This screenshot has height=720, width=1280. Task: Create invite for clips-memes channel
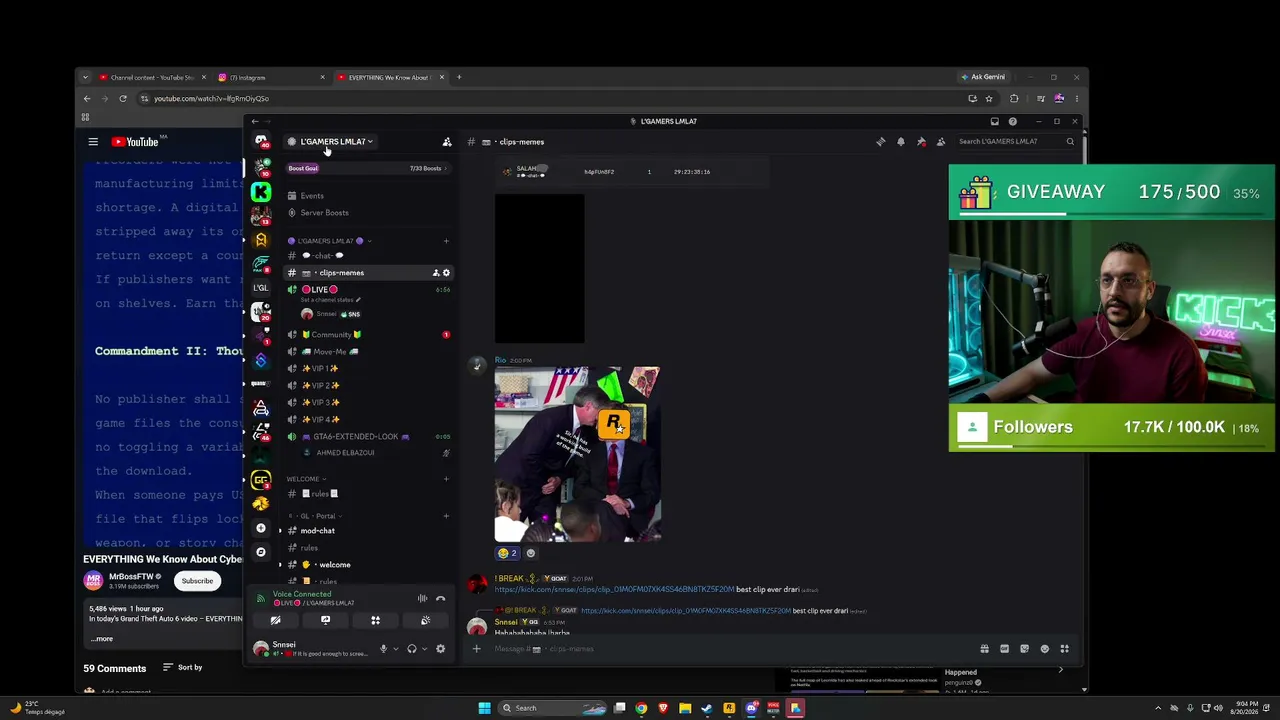tap(436, 273)
